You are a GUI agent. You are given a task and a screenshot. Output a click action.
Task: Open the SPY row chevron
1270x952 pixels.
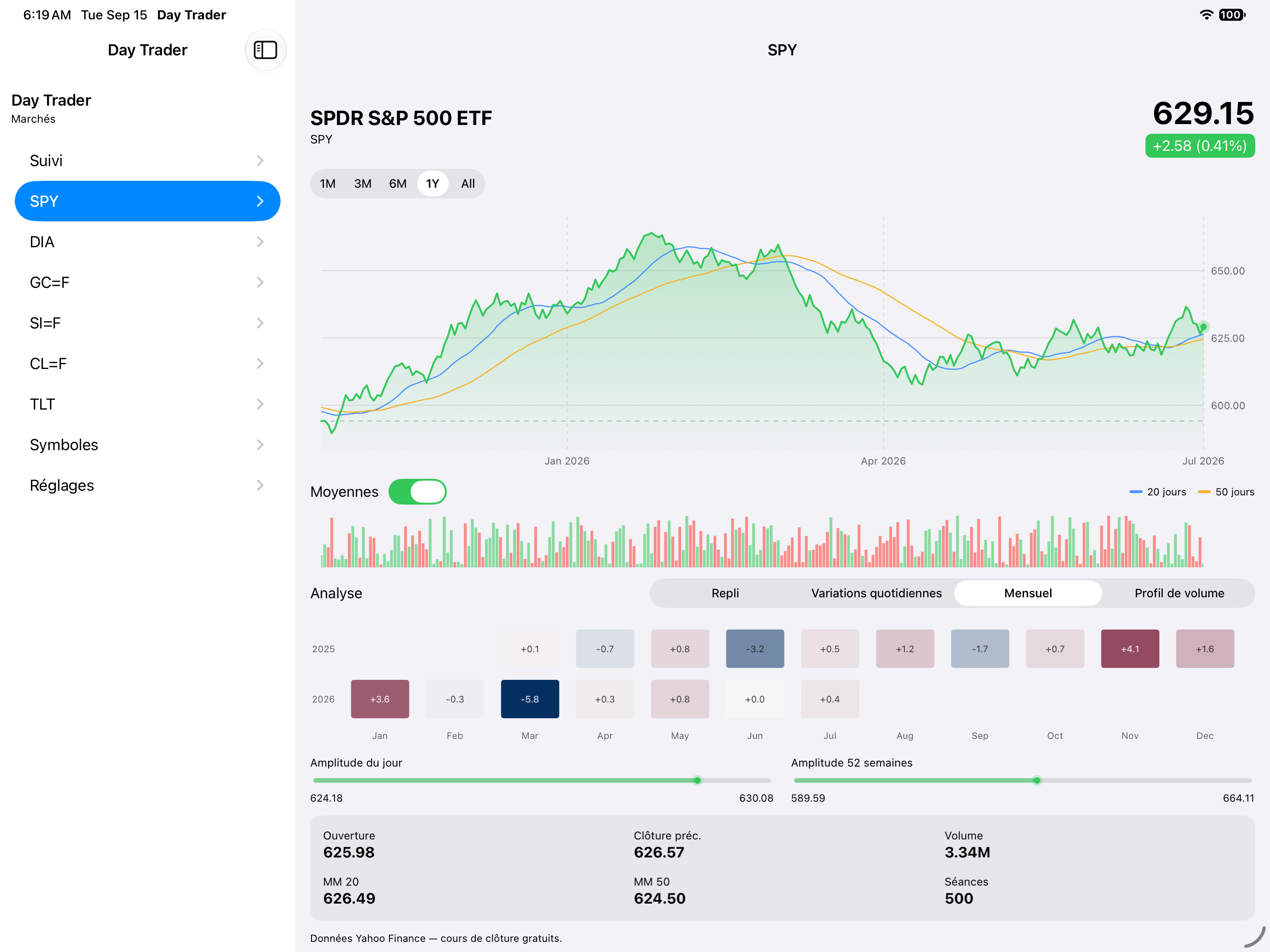260,202
